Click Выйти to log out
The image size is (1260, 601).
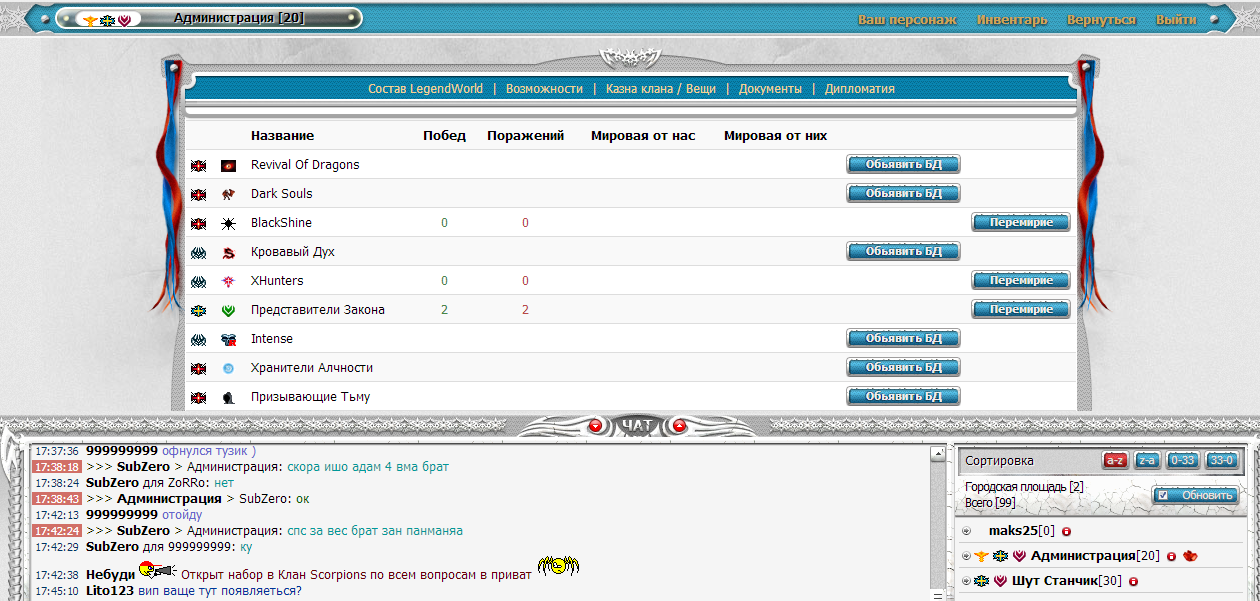pos(1176,20)
